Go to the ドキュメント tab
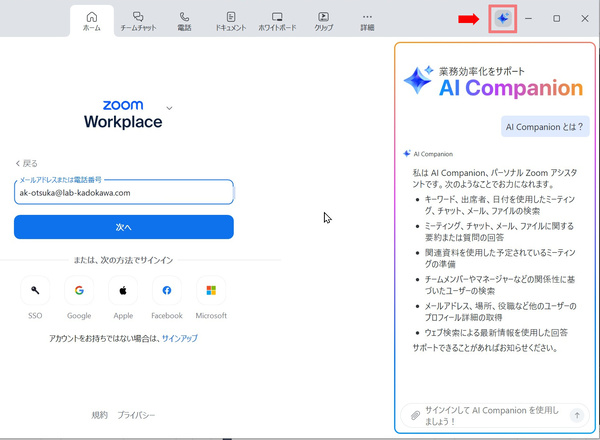The image size is (600, 440). click(231, 21)
